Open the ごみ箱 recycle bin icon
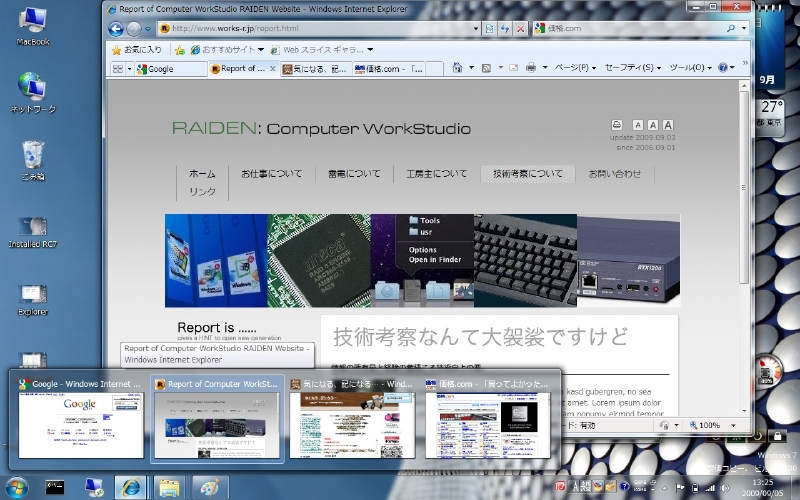The height and width of the screenshot is (500, 800). (x=33, y=161)
